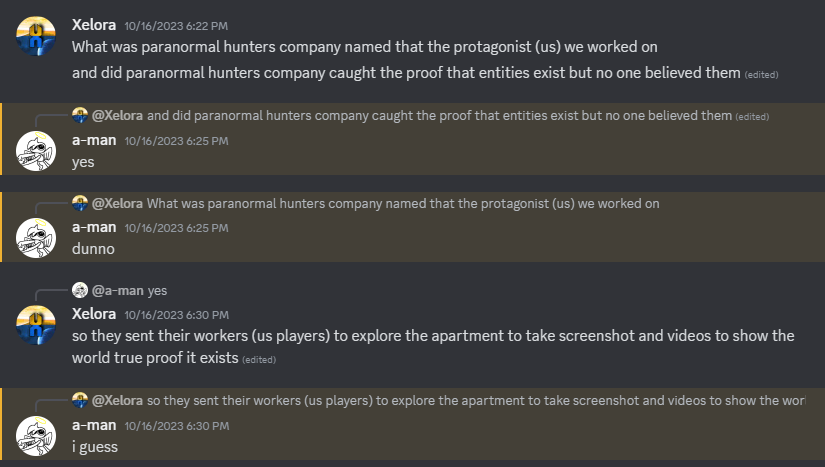Image resolution: width=825 pixels, height=467 pixels.
Task: Click a-man's avatar beside the "i guess" message
Action: click(x=36, y=435)
